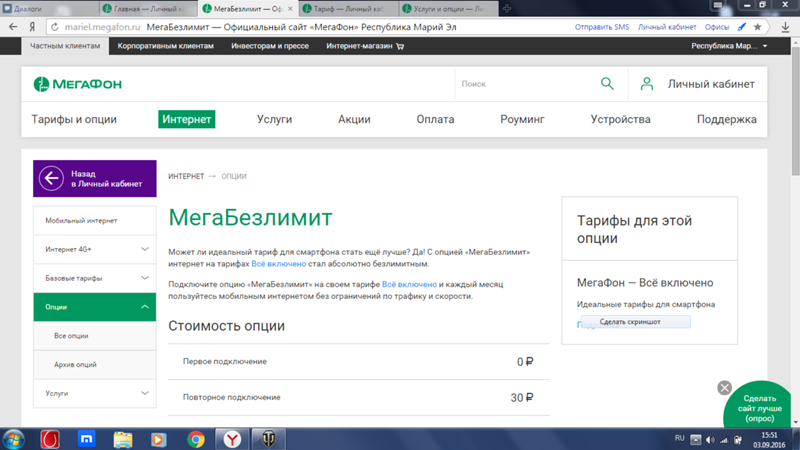Open Роуминг main menu item
The height and width of the screenshot is (450, 800).
pos(522,119)
